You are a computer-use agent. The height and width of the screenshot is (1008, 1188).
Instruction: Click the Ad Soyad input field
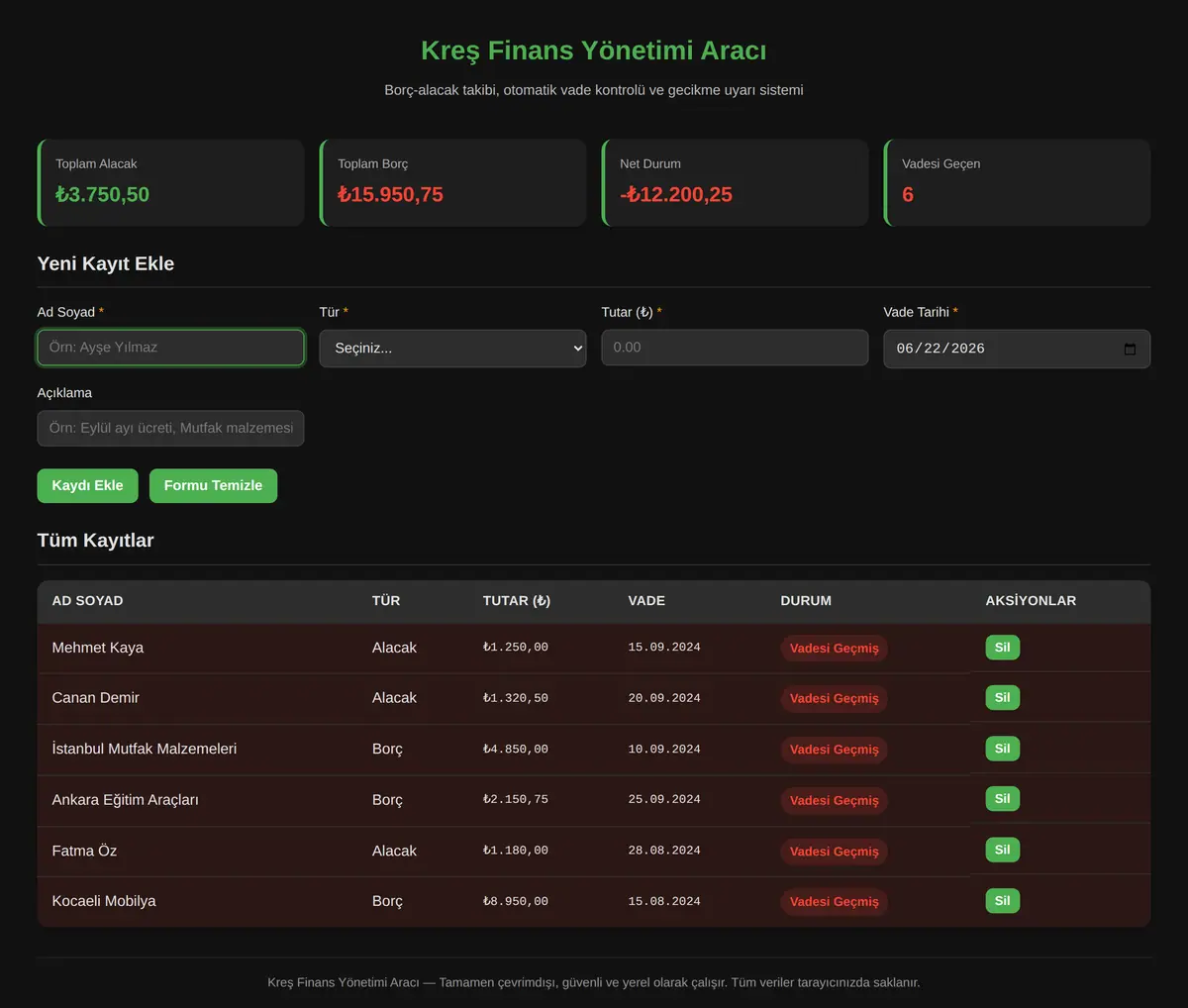170,348
